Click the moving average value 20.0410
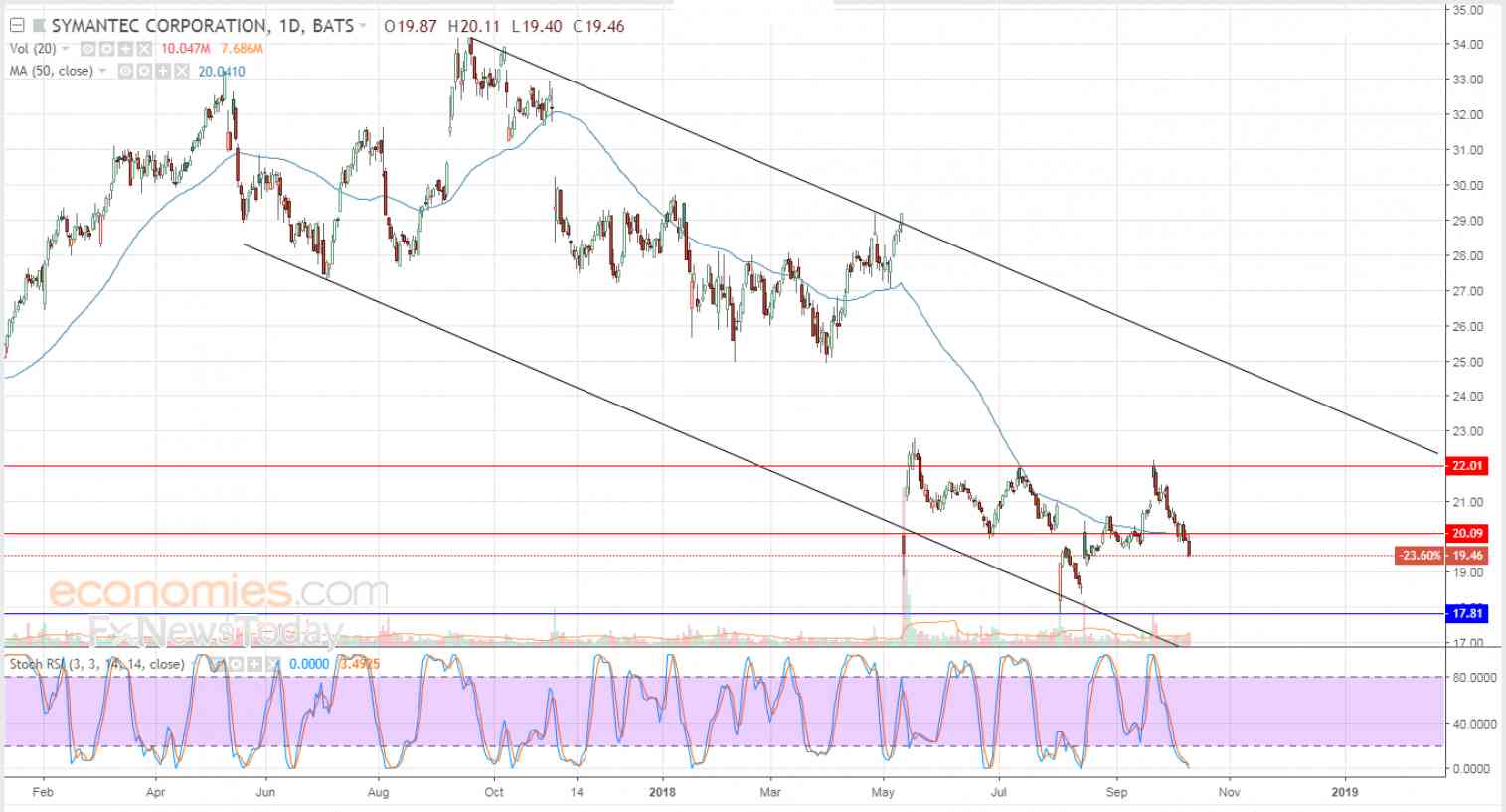This screenshot has height=812, width=1506. pos(222,71)
